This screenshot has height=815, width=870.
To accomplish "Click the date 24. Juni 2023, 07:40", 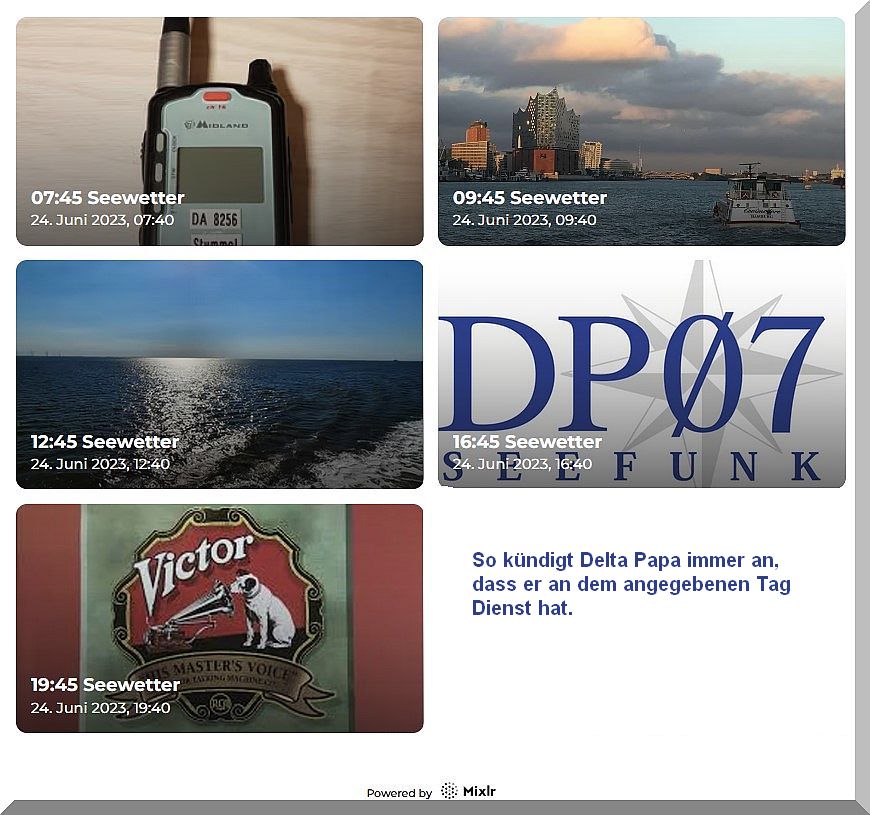I will [102, 220].
